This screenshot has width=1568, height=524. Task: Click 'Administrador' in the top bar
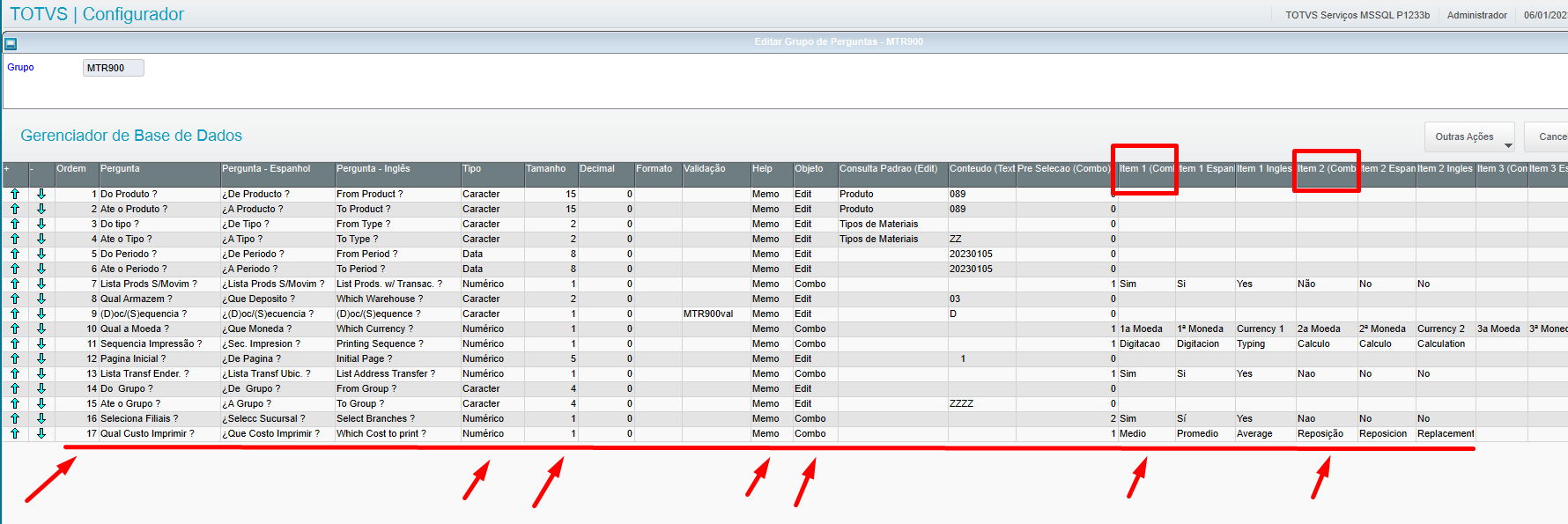(x=1476, y=15)
